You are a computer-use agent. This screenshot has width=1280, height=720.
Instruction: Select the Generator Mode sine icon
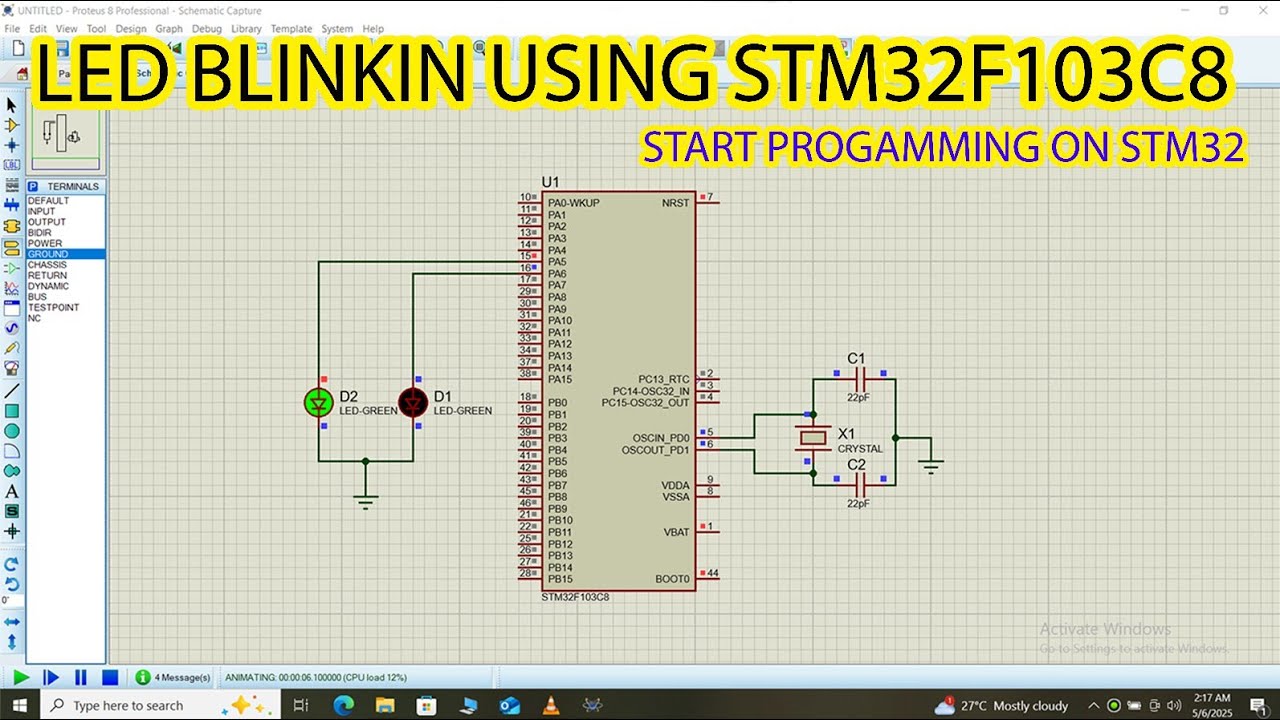pyautogui.click(x=12, y=327)
